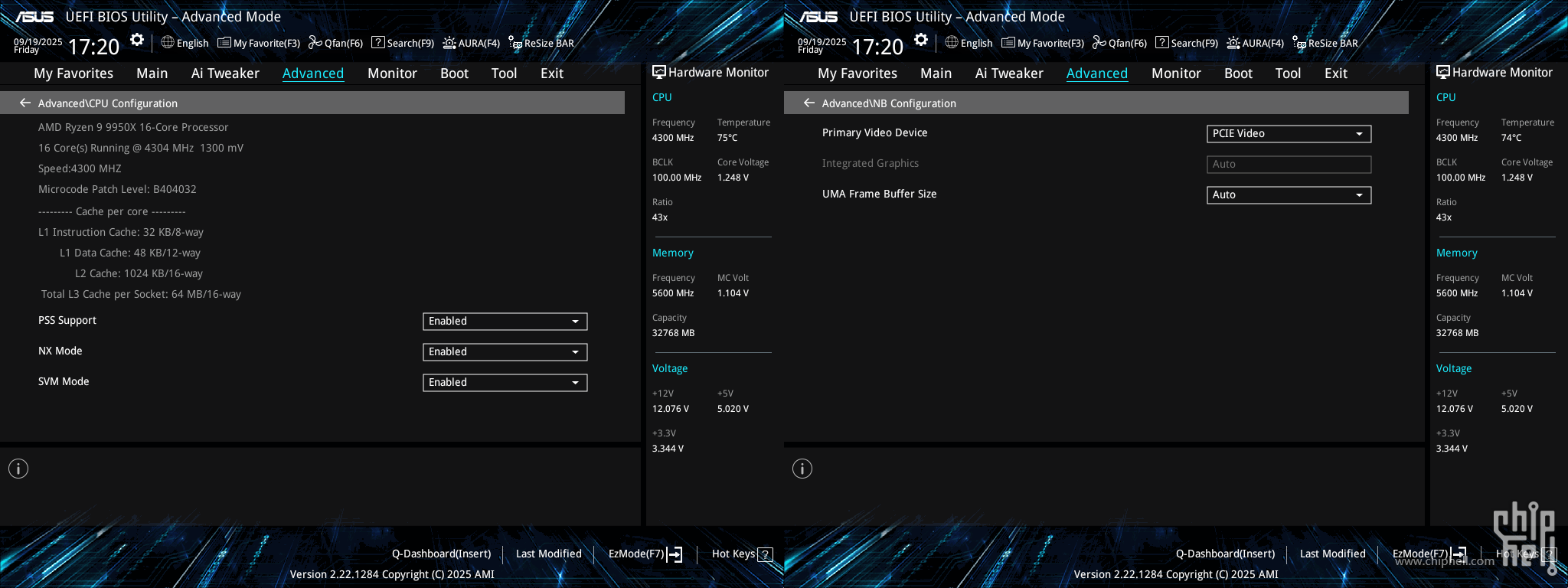The height and width of the screenshot is (588, 1568).
Task: Expand NX Mode dropdown
Action: pos(505,352)
